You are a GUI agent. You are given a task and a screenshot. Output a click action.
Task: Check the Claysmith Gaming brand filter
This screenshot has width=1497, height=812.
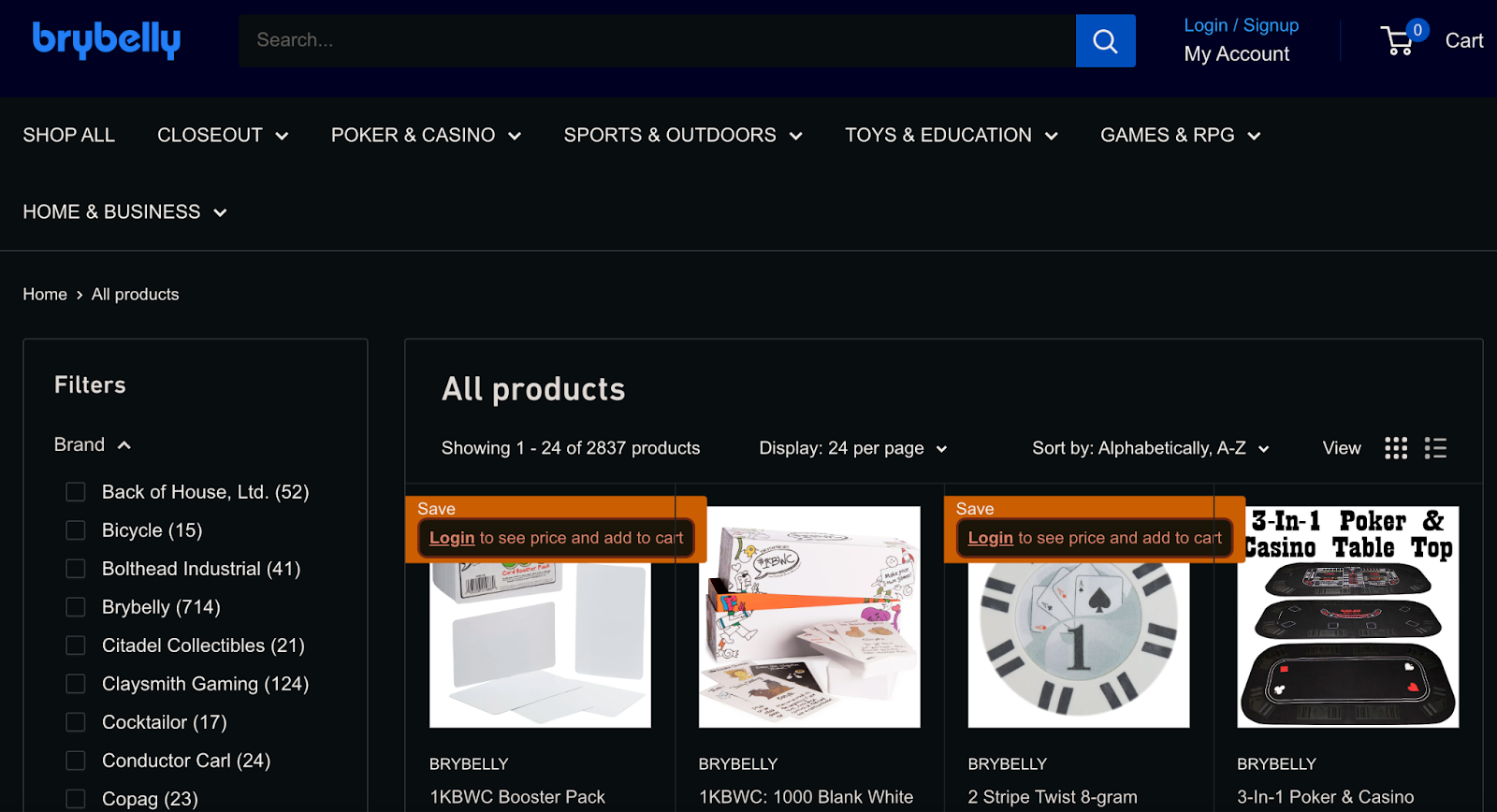[x=76, y=684]
